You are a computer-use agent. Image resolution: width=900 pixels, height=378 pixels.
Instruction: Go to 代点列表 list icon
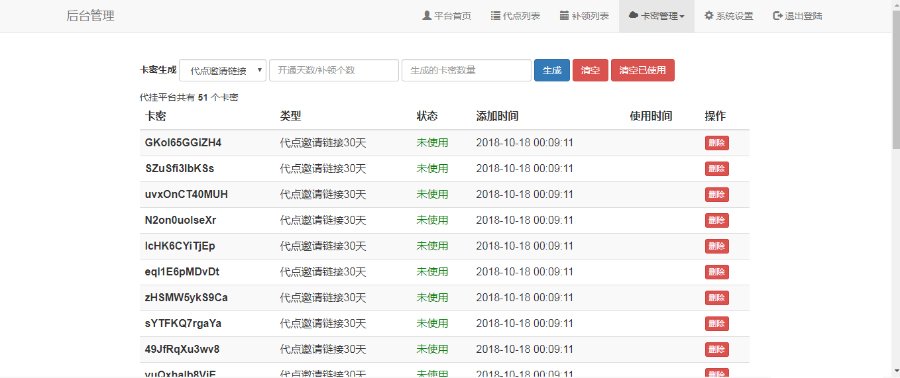click(x=495, y=16)
